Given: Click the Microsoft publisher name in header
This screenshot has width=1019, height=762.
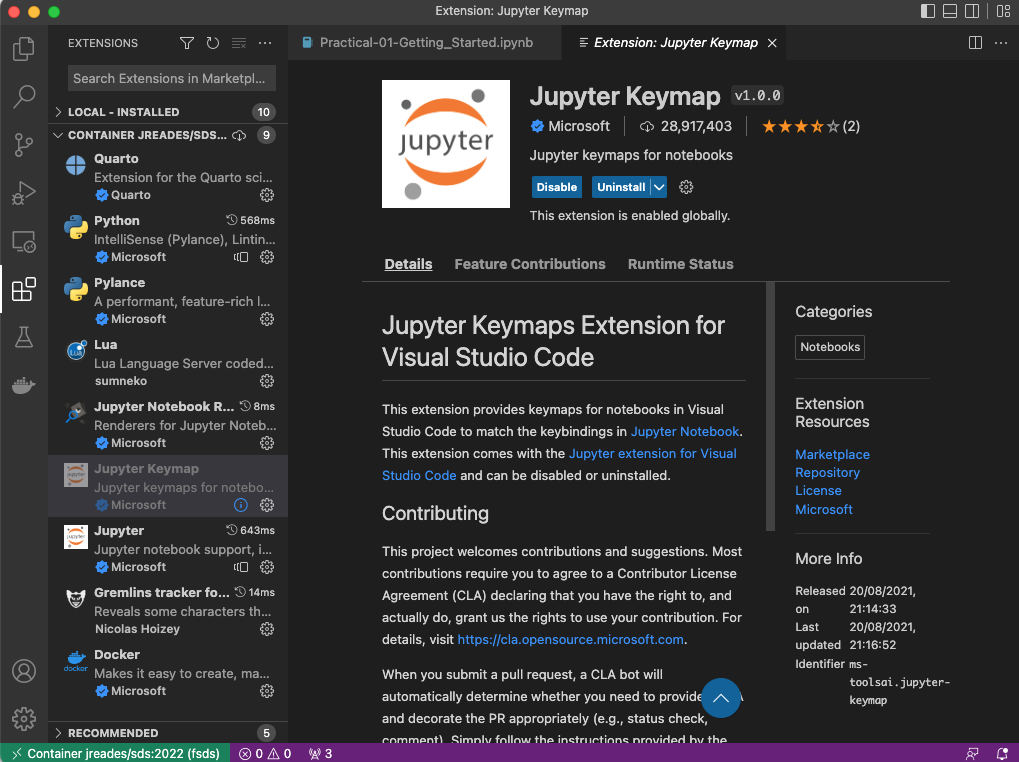Looking at the screenshot, I should tap(578, 126).
